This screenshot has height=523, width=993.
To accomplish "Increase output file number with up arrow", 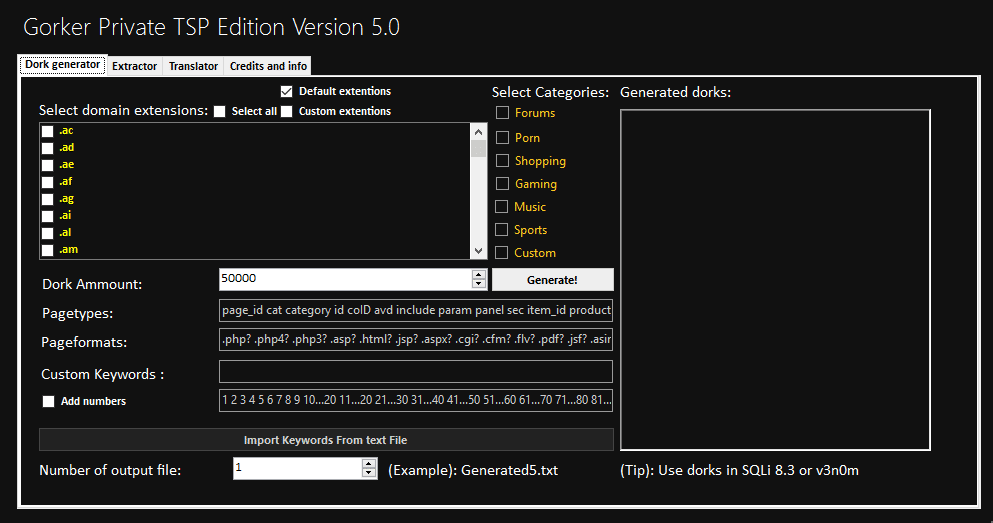I will [369, 463].
